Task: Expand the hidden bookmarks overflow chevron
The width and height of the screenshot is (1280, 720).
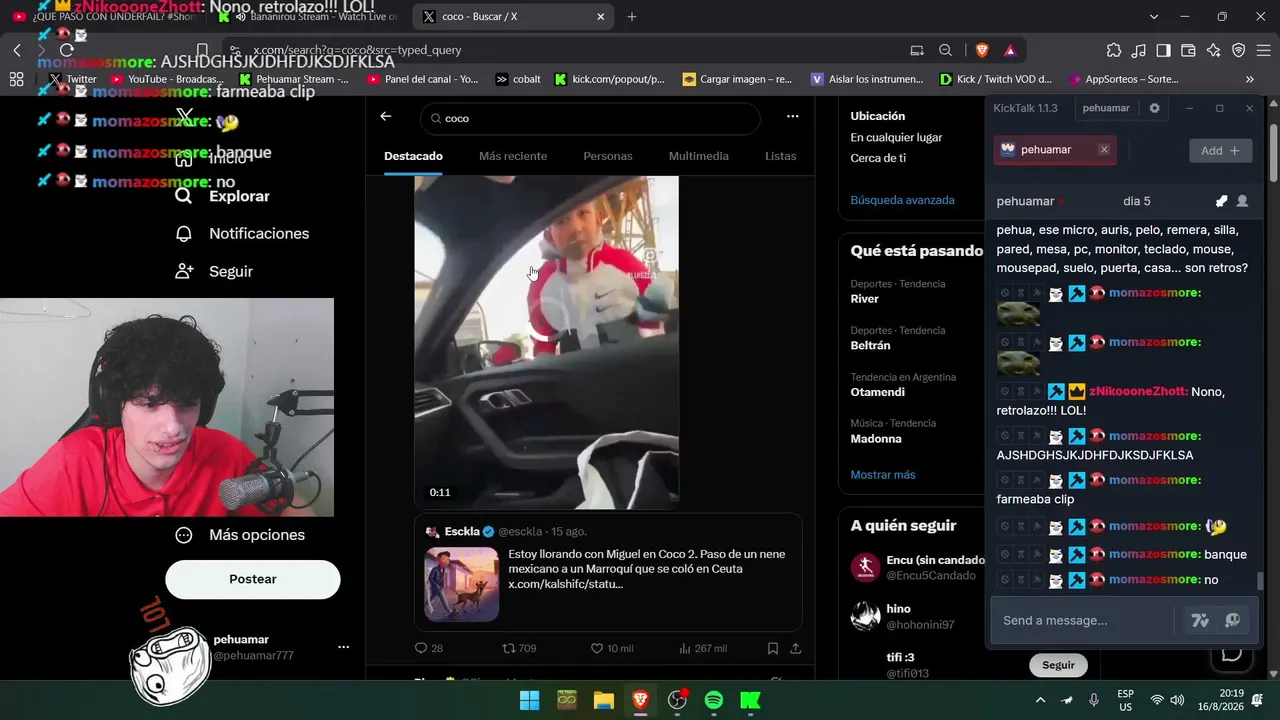Action: pyautogui.click(x=1249, y=79)
